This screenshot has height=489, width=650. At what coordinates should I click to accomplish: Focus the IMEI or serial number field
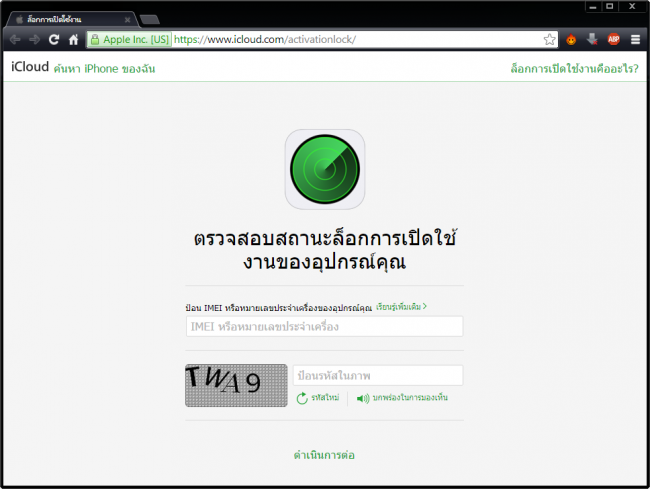coord(325,327)
